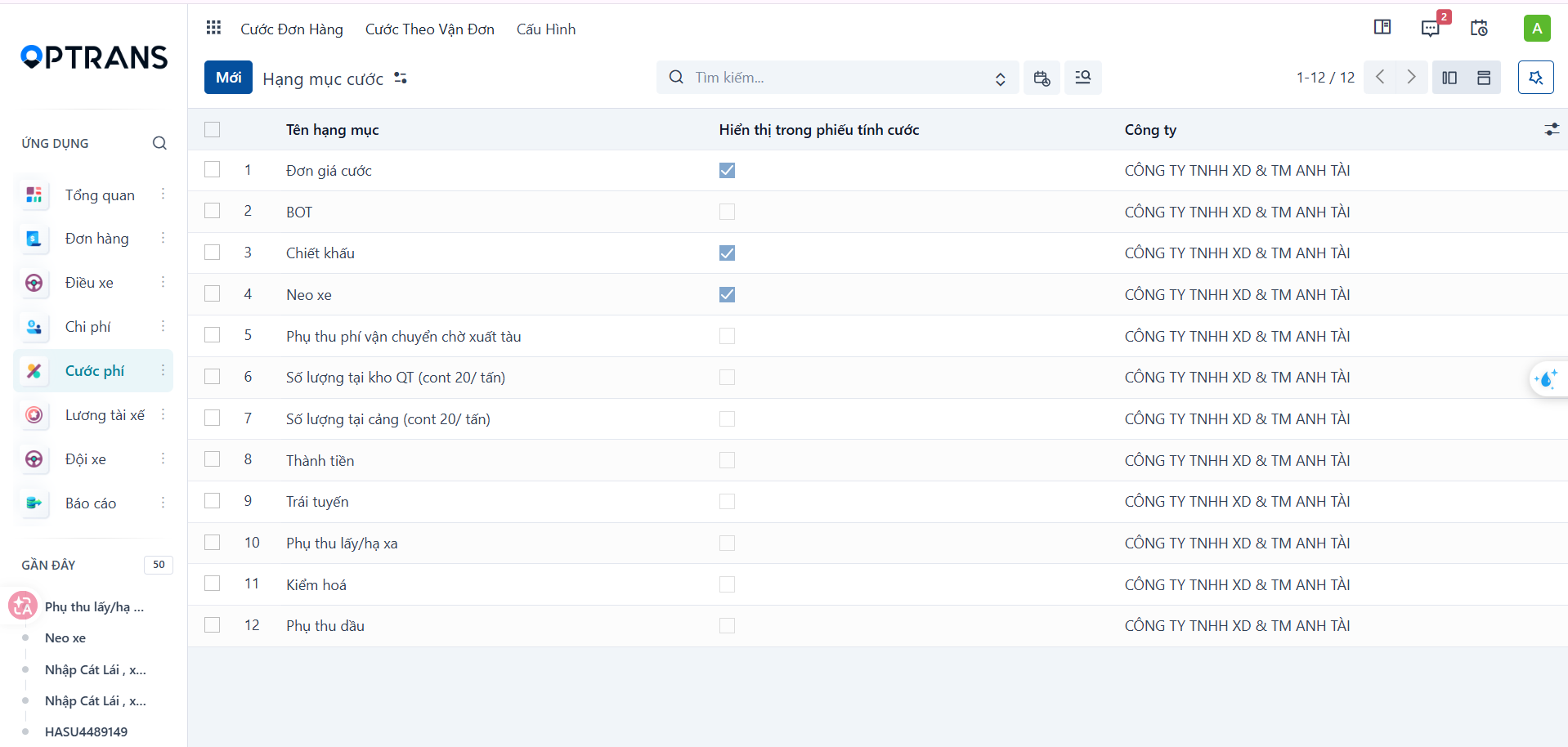
Task: Tick the checkbox for row BOT
Action: click(x=213, y=211)
